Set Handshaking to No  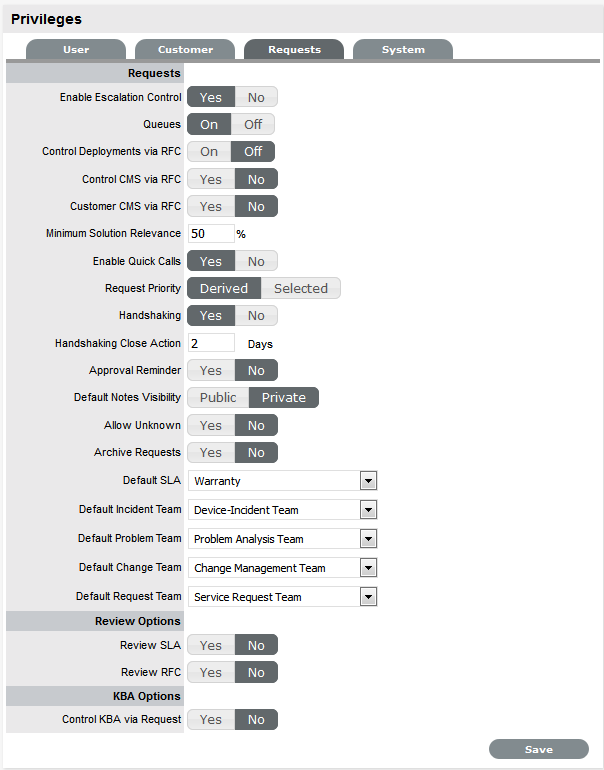tap(256, 315)
